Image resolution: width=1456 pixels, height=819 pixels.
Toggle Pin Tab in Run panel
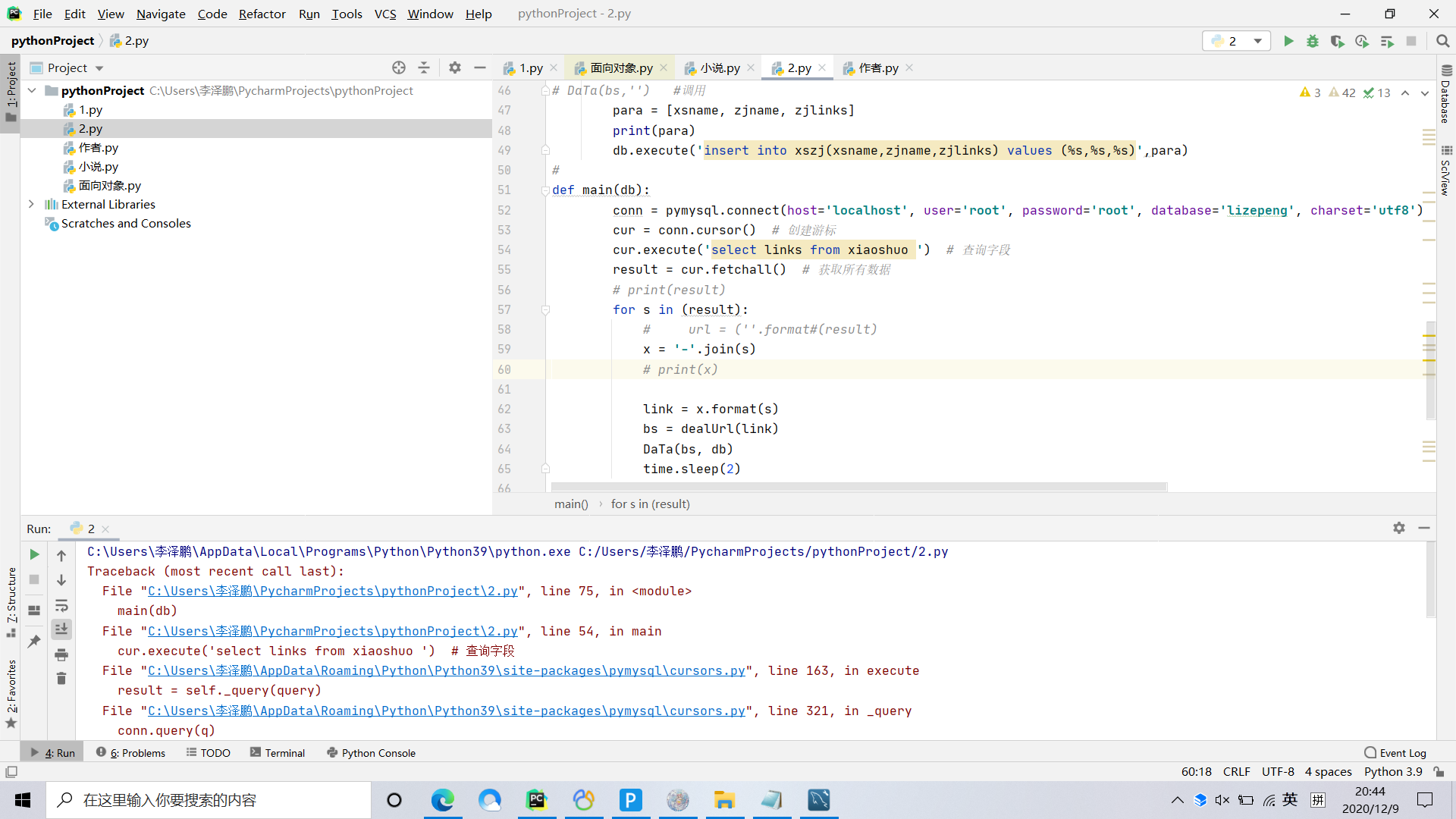(34, 642)
